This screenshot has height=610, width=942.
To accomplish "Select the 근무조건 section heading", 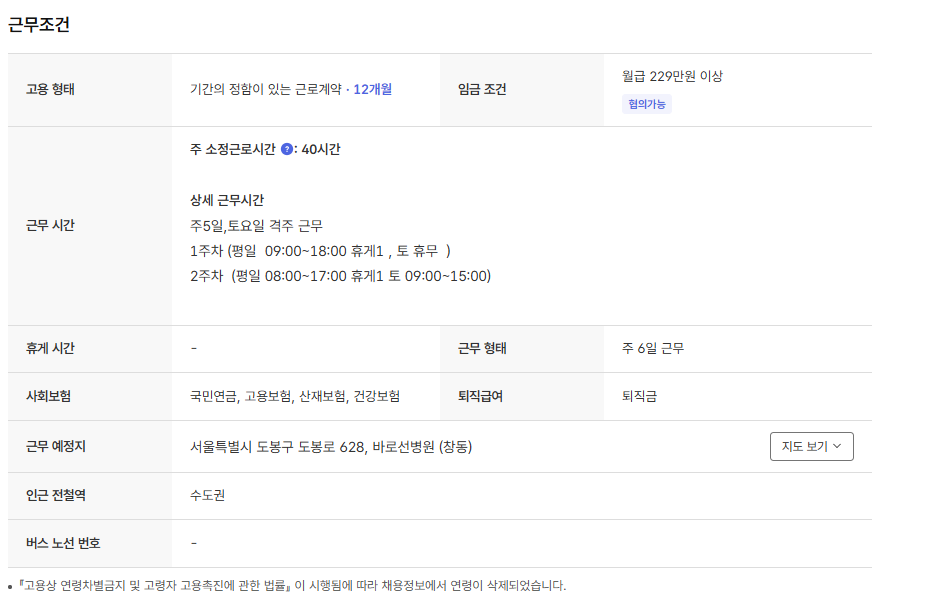I will (39, 26).
